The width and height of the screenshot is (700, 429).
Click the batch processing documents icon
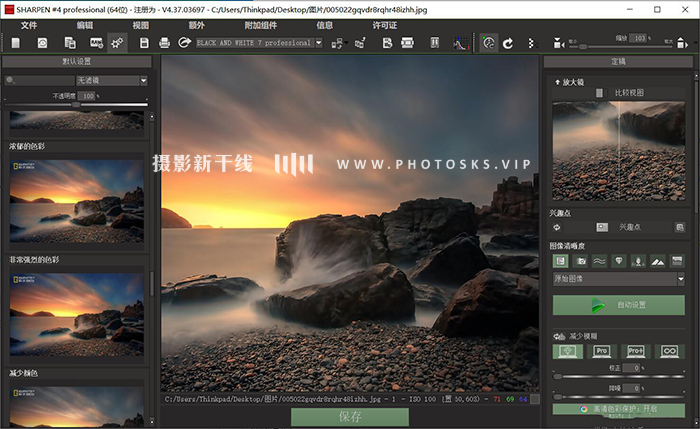70,43
